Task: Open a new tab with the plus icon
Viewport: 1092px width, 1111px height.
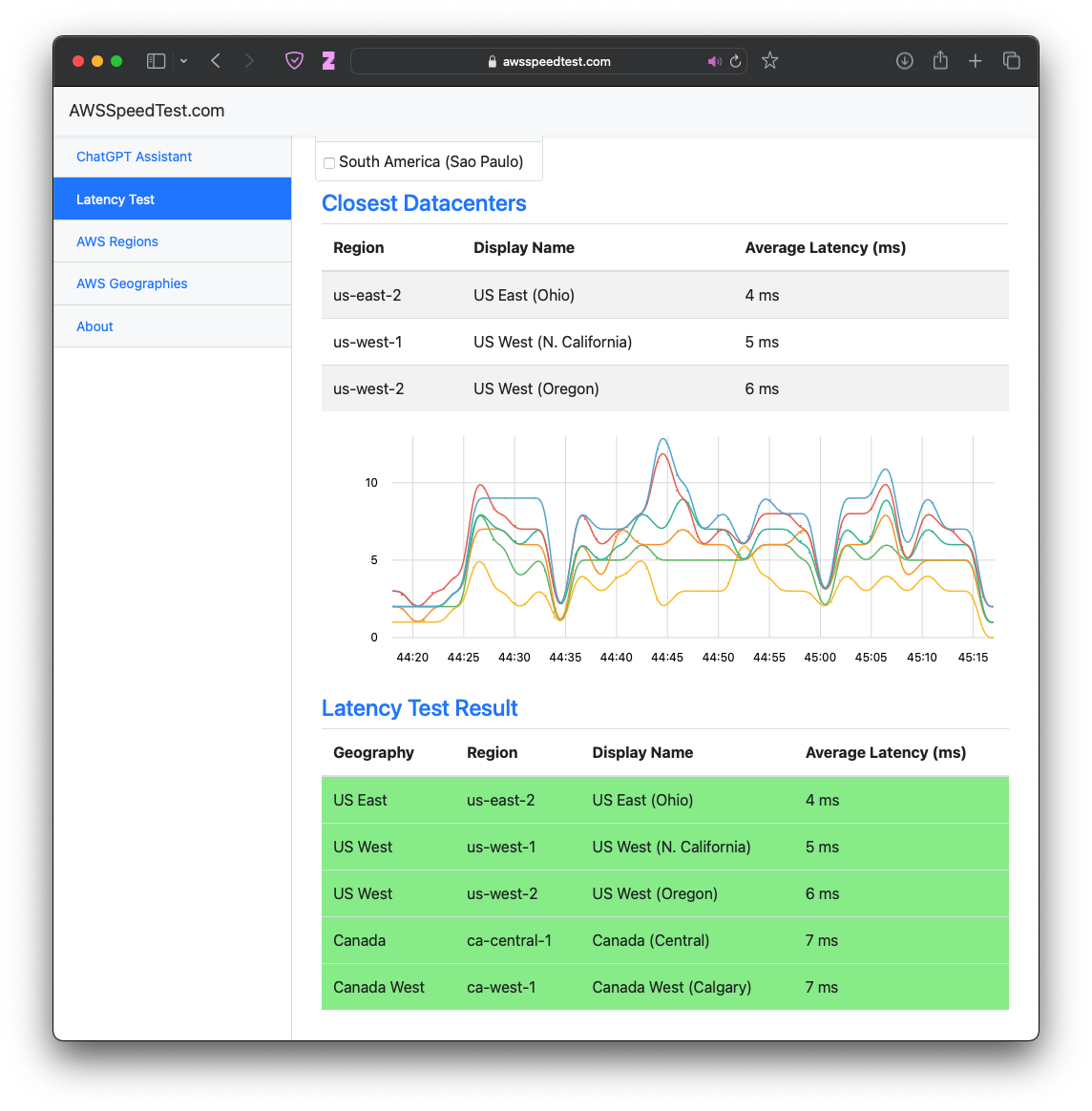Action: click(x=976, y=61)
